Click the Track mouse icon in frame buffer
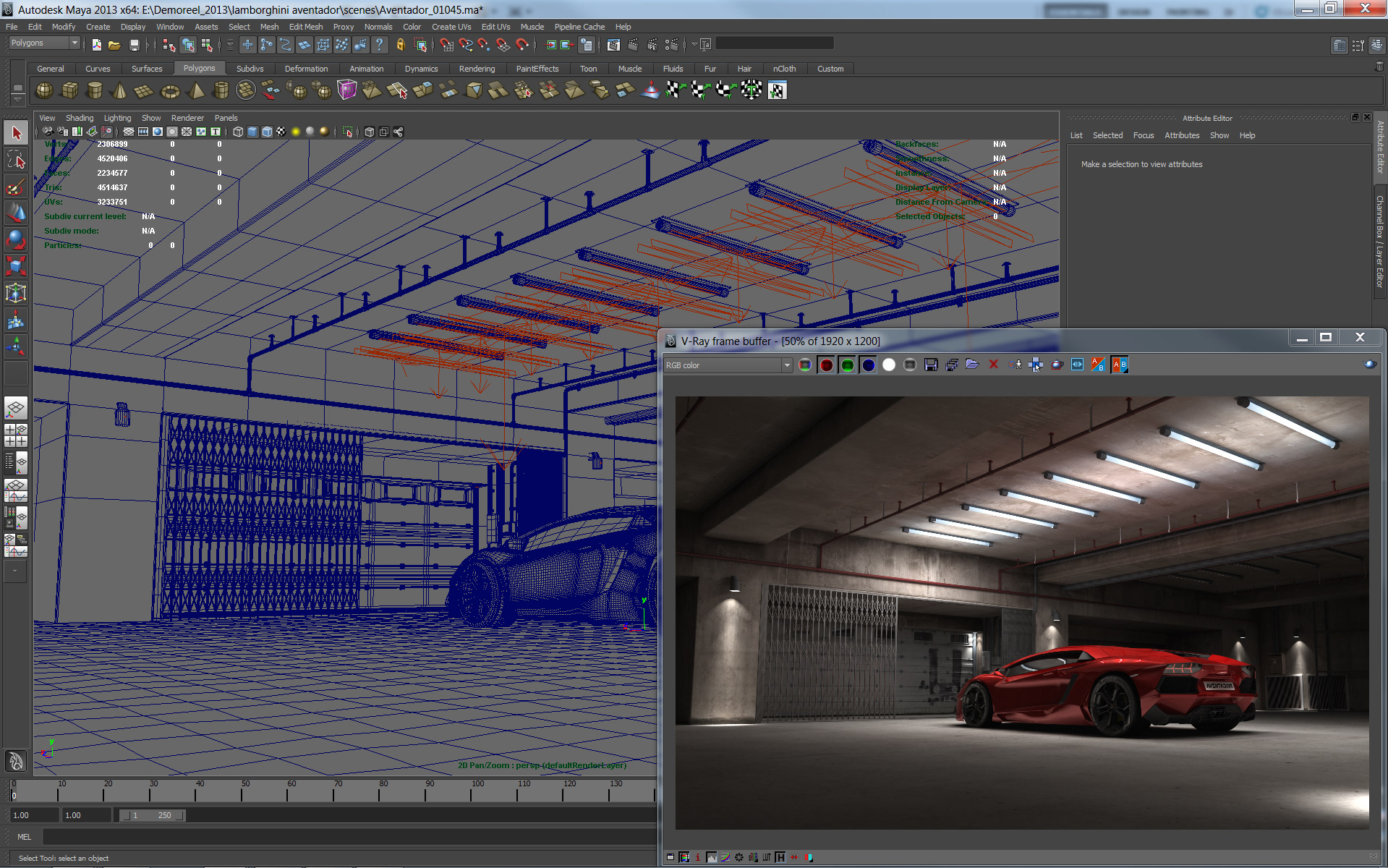Image resolution: width=1388 pixels, height=868 pixels. pos(1036,365)
